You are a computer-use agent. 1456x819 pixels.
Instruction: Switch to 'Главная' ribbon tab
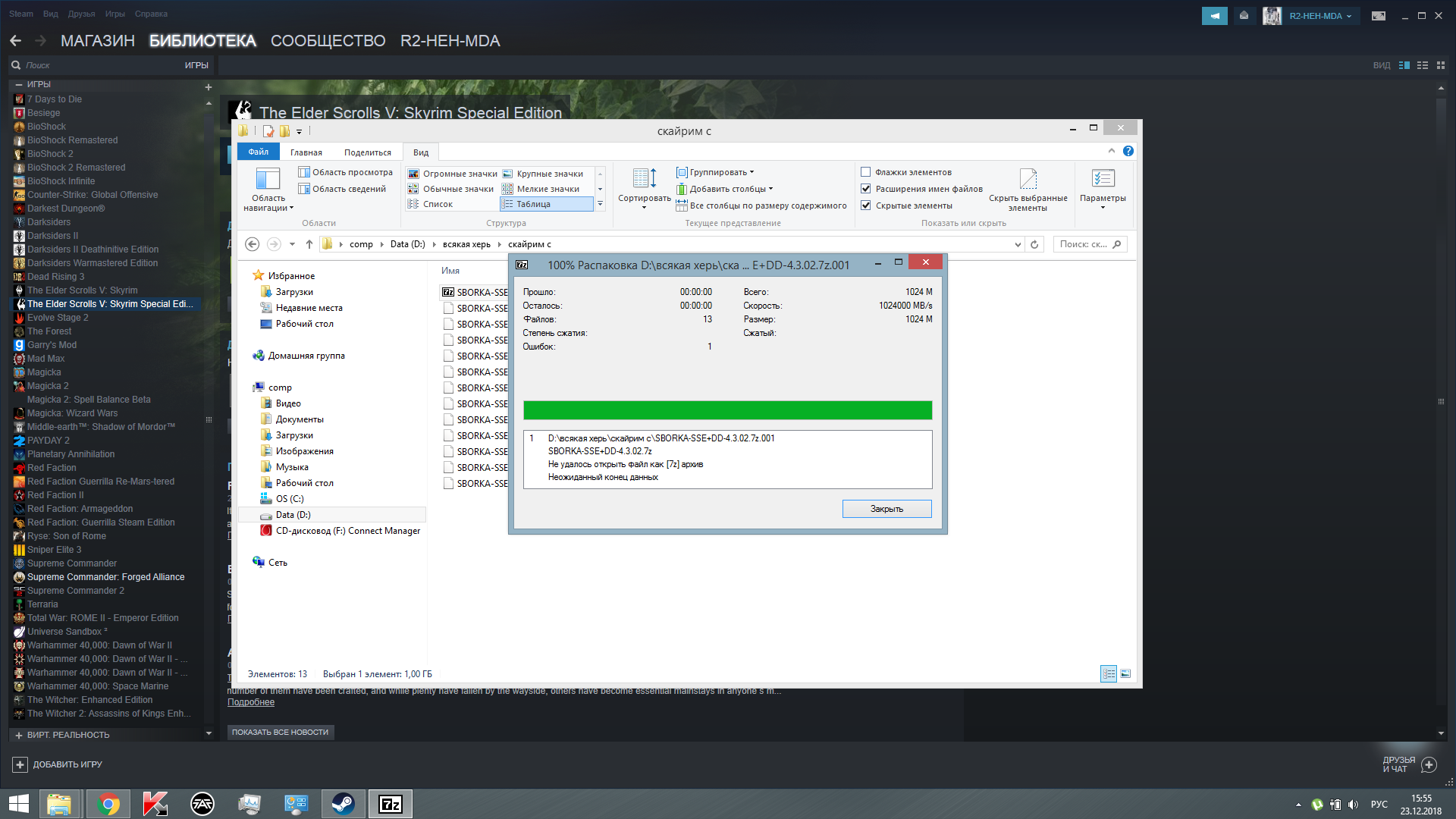(306, 152)
